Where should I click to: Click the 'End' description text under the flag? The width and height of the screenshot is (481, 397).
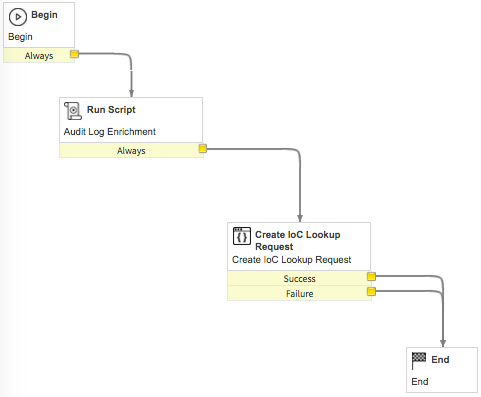point(420,381)
